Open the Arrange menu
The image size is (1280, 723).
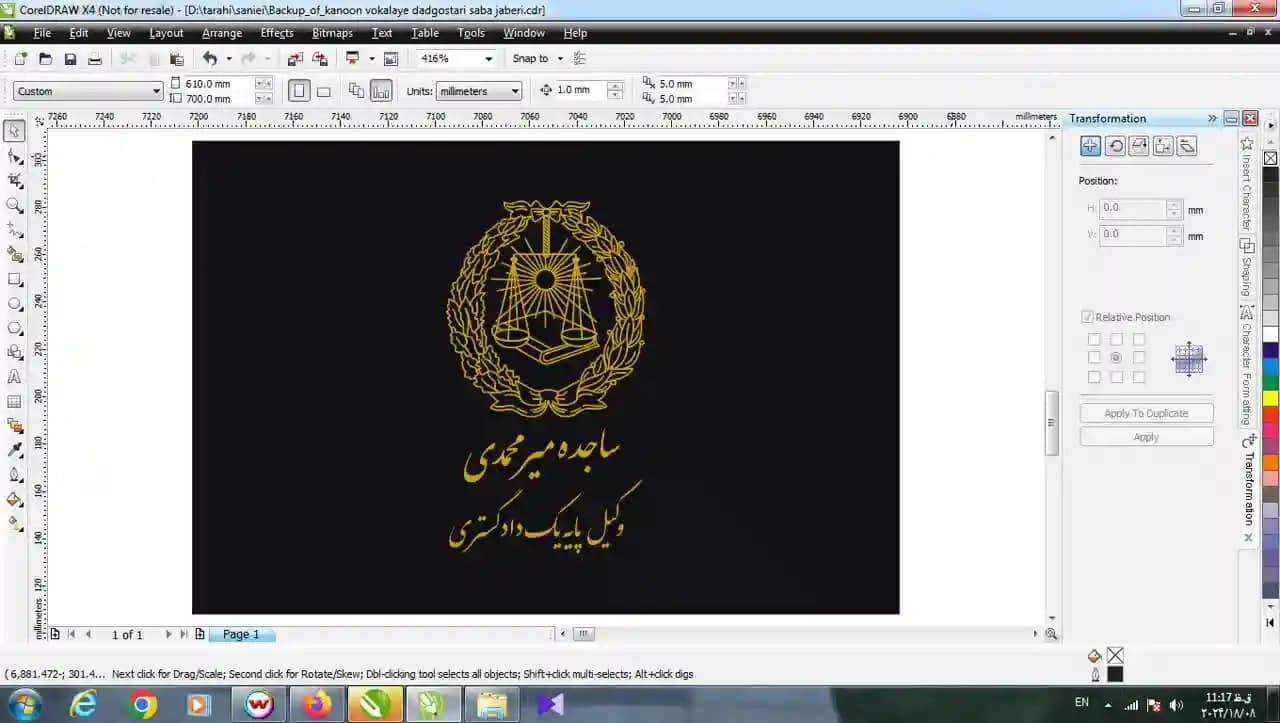tap(222, 33)
